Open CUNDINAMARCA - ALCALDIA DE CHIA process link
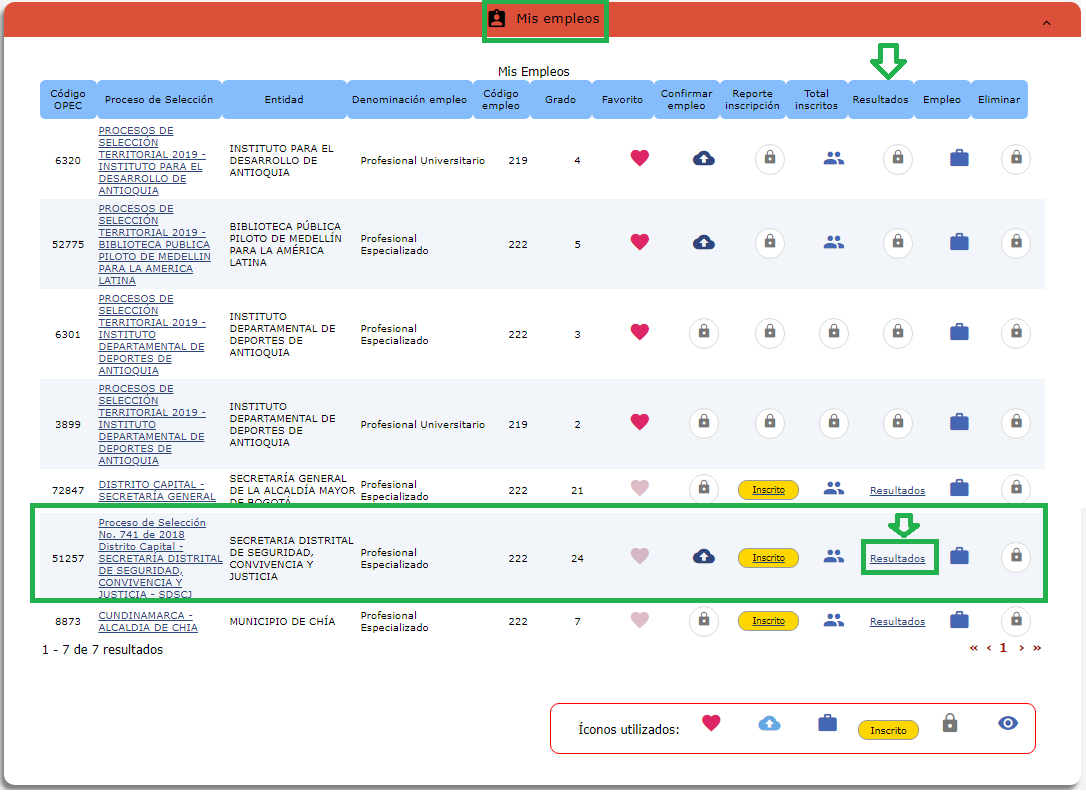Image resolution: width=1086 pixels, height=796 pixels. pyautogui.click(x=147, y=621)
